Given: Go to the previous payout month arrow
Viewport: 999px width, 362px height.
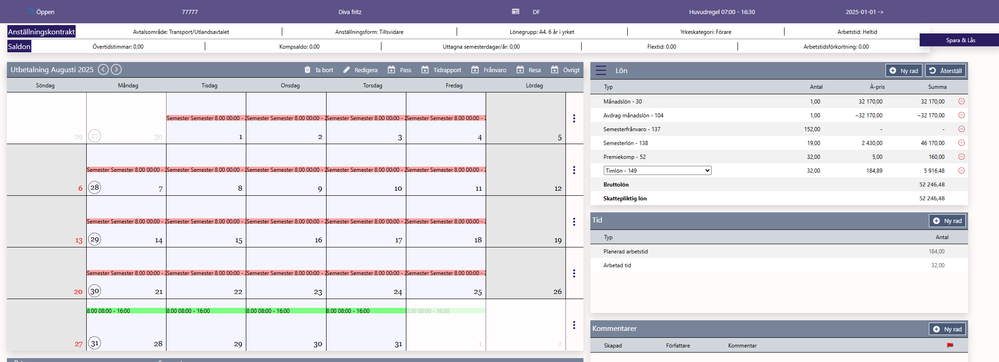Looking at the screenshot, I should point(103,69).
